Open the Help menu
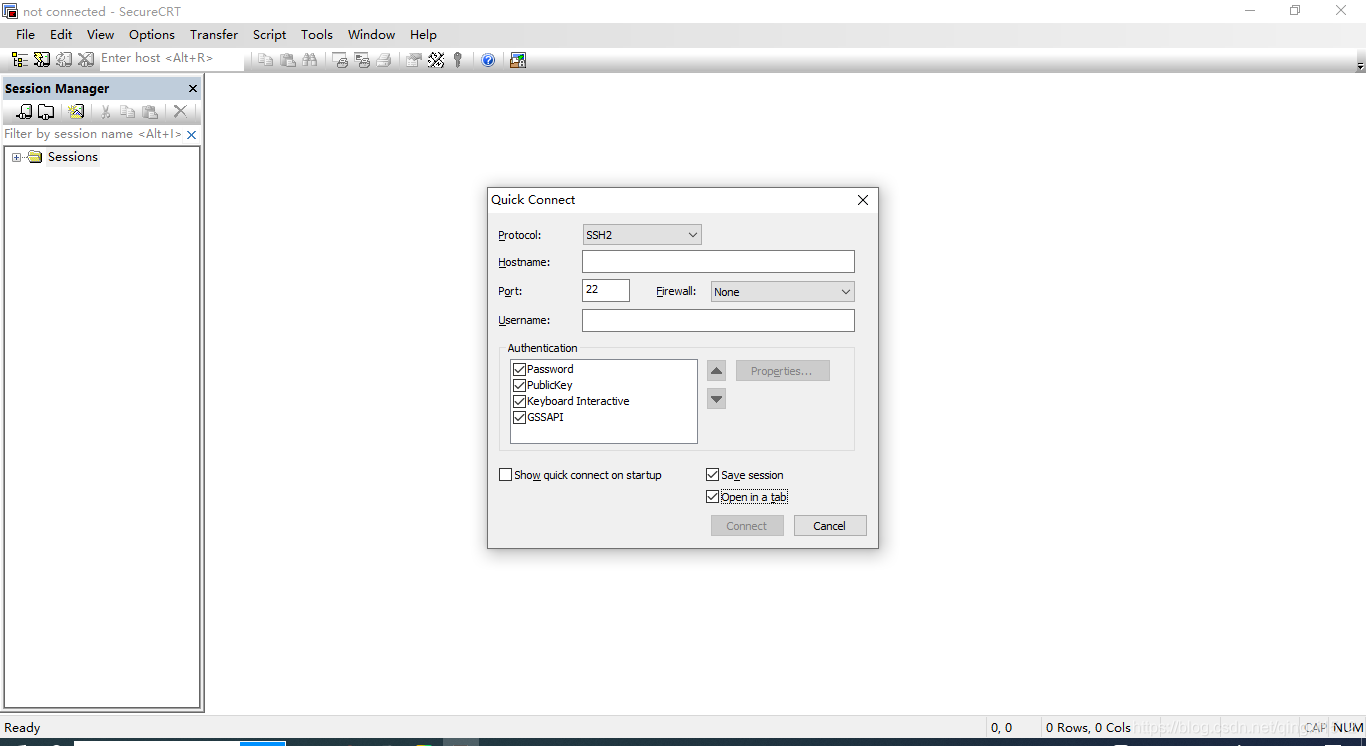The width and height of the screenshot is (1366, 746). click(423, 34)
